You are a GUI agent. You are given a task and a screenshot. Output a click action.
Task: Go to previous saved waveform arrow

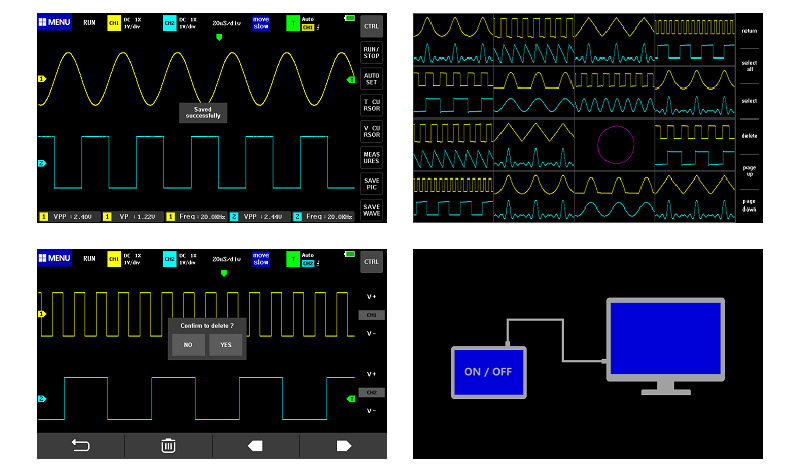pyautogui.click(x=255, y=446)
